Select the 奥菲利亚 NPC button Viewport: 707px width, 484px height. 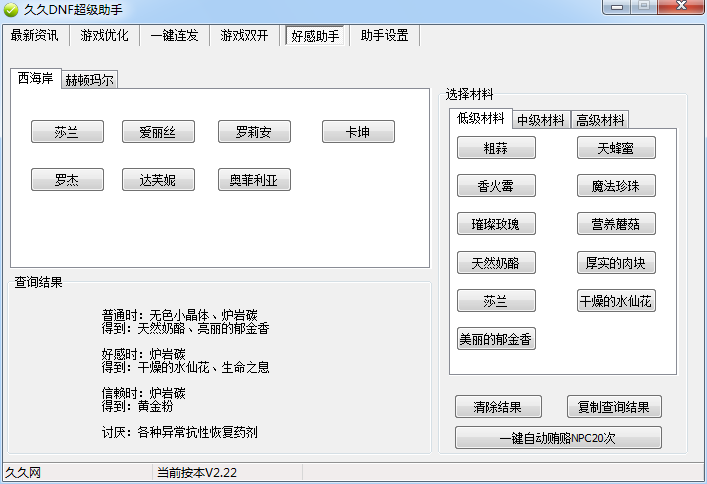point(254,180)
